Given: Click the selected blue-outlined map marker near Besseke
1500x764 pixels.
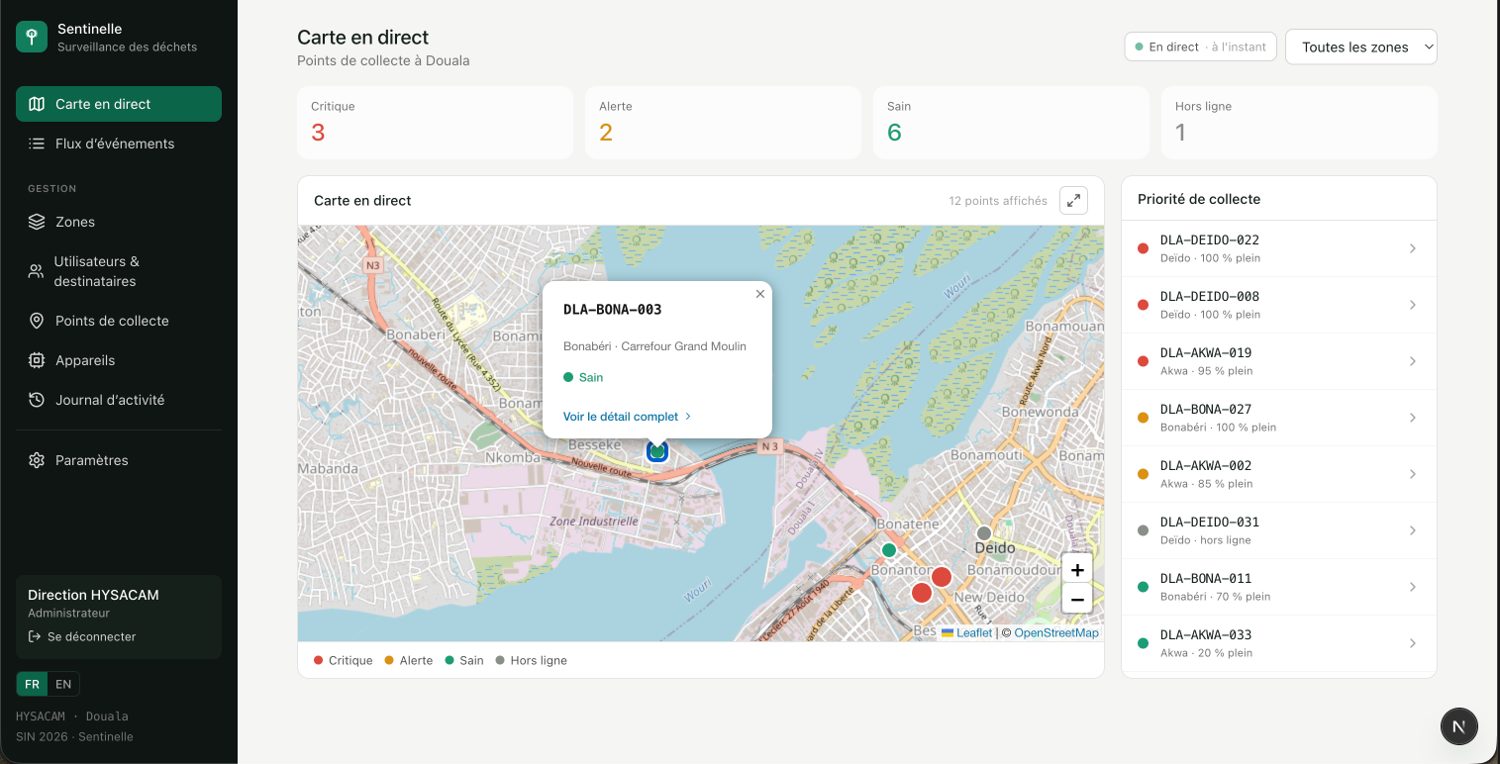Looking at the screenshot, I should [657, 452].
